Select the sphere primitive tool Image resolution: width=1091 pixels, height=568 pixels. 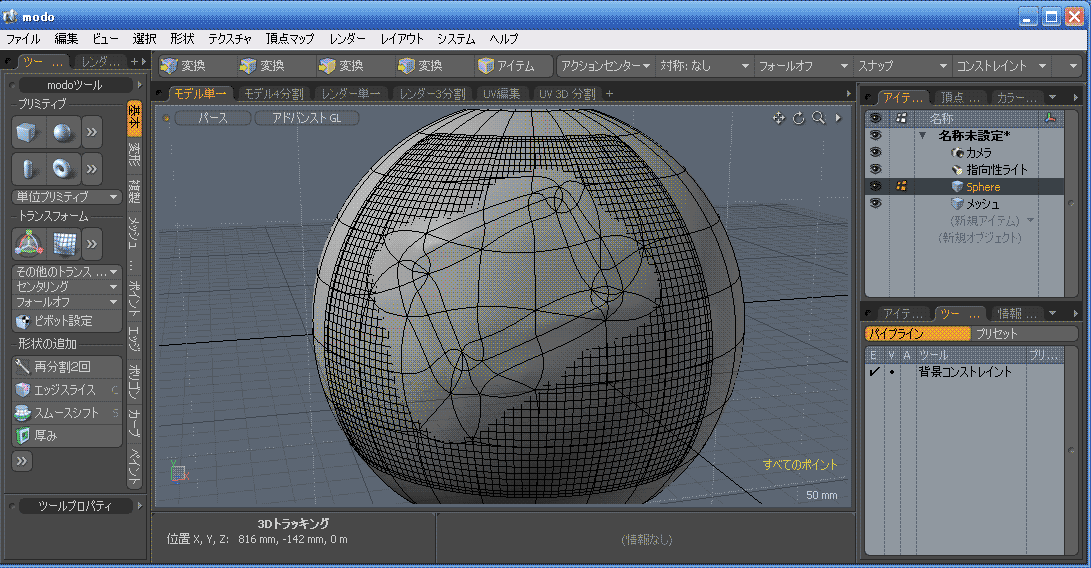point(62,132)
